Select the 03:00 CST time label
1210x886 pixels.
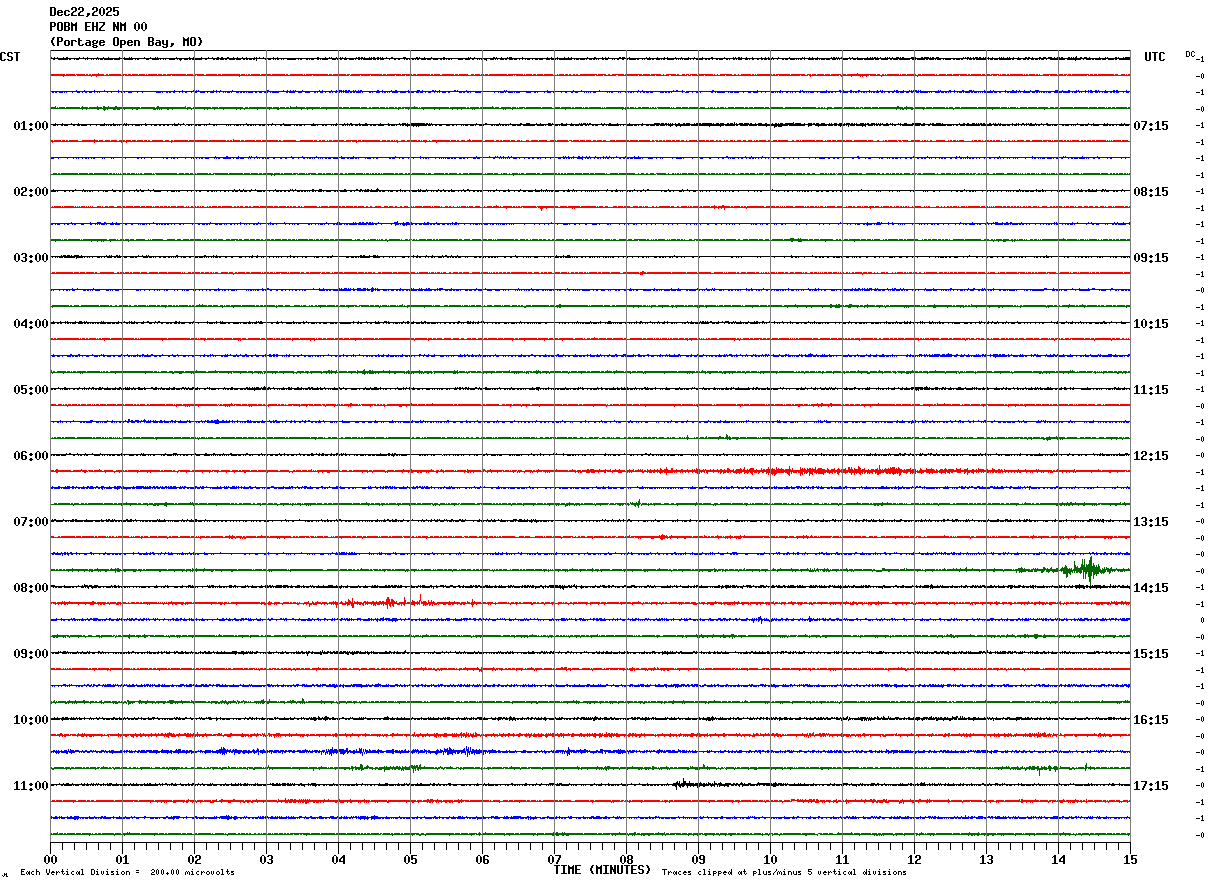(x=30, y=258)
